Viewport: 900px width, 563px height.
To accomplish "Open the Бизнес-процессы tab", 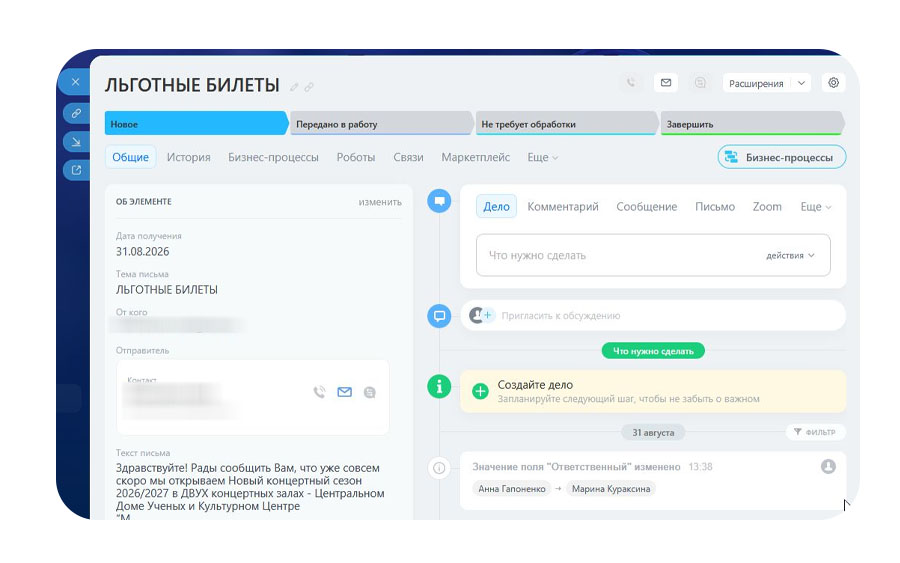I will click(x=273, y=157).
